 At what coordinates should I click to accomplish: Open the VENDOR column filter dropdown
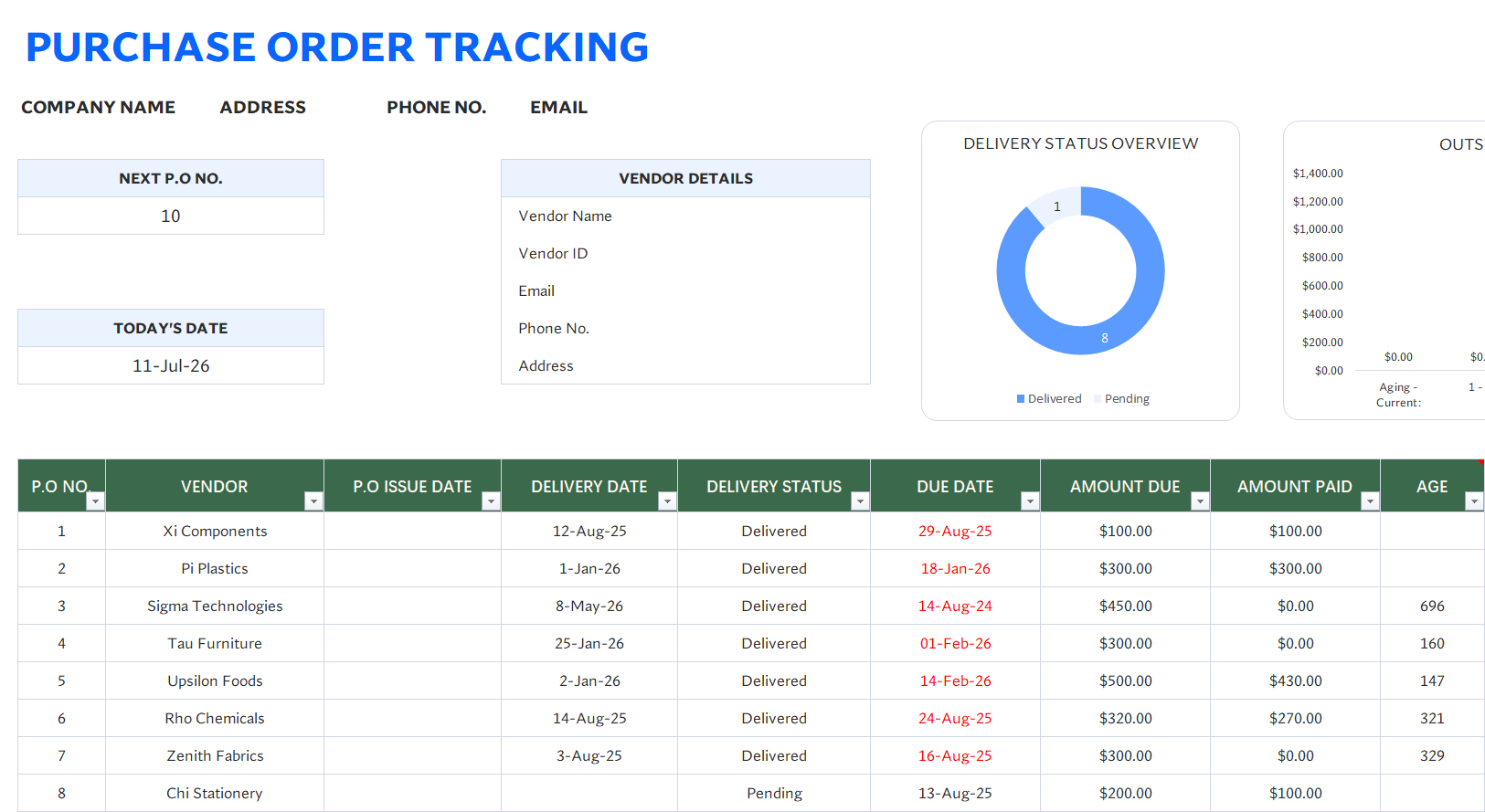(313, 501)
